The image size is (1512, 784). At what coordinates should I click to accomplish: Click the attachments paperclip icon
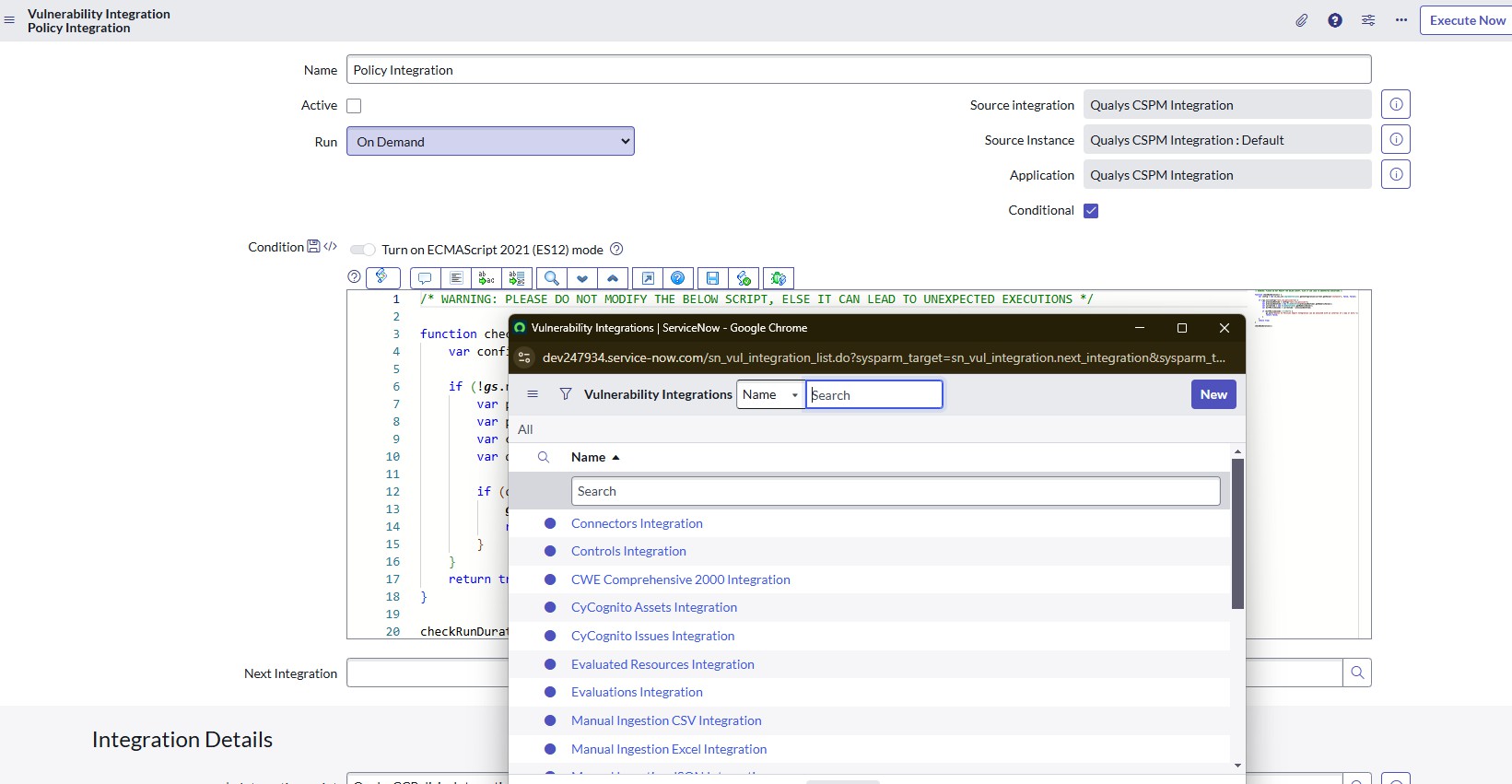point(1302,20)
